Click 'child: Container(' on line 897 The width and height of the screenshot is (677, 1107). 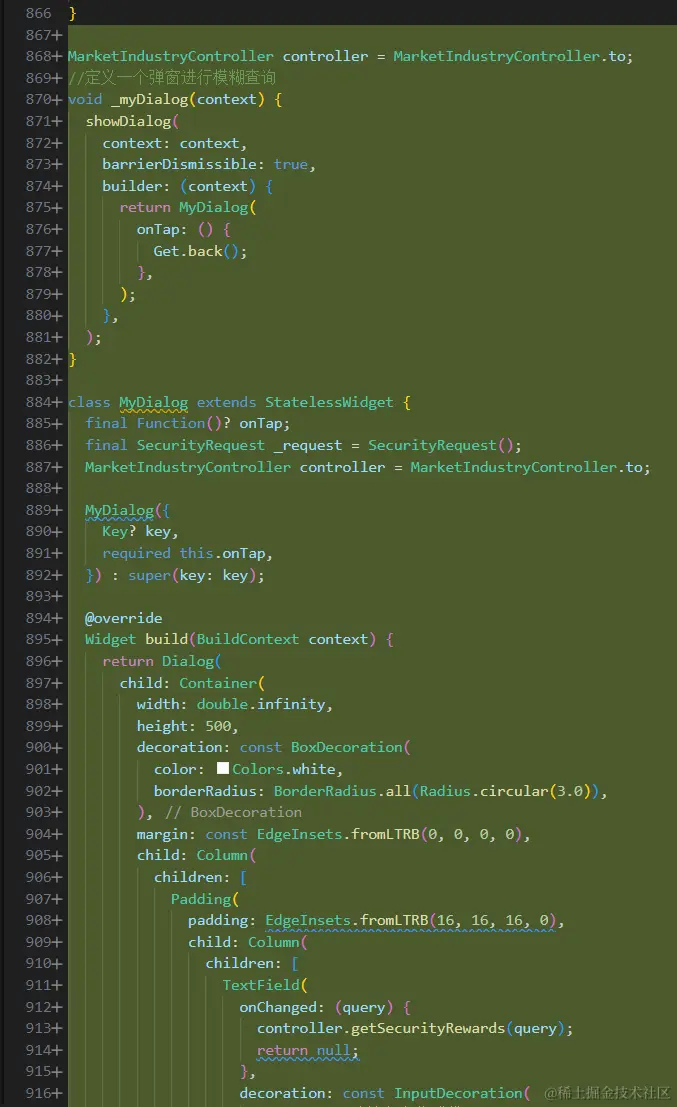tap(192, 683)
